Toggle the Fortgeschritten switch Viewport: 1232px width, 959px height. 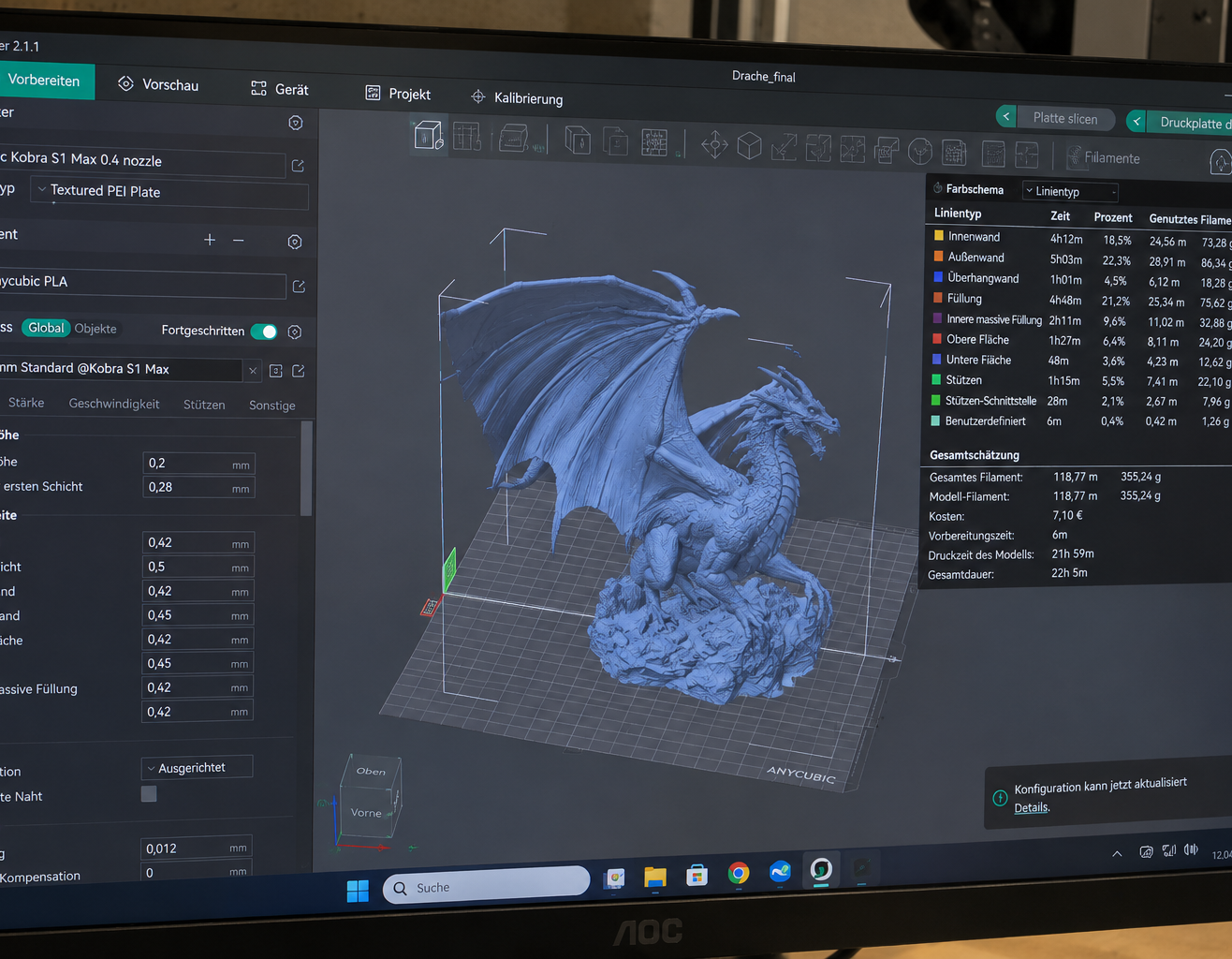pos(264,332)
